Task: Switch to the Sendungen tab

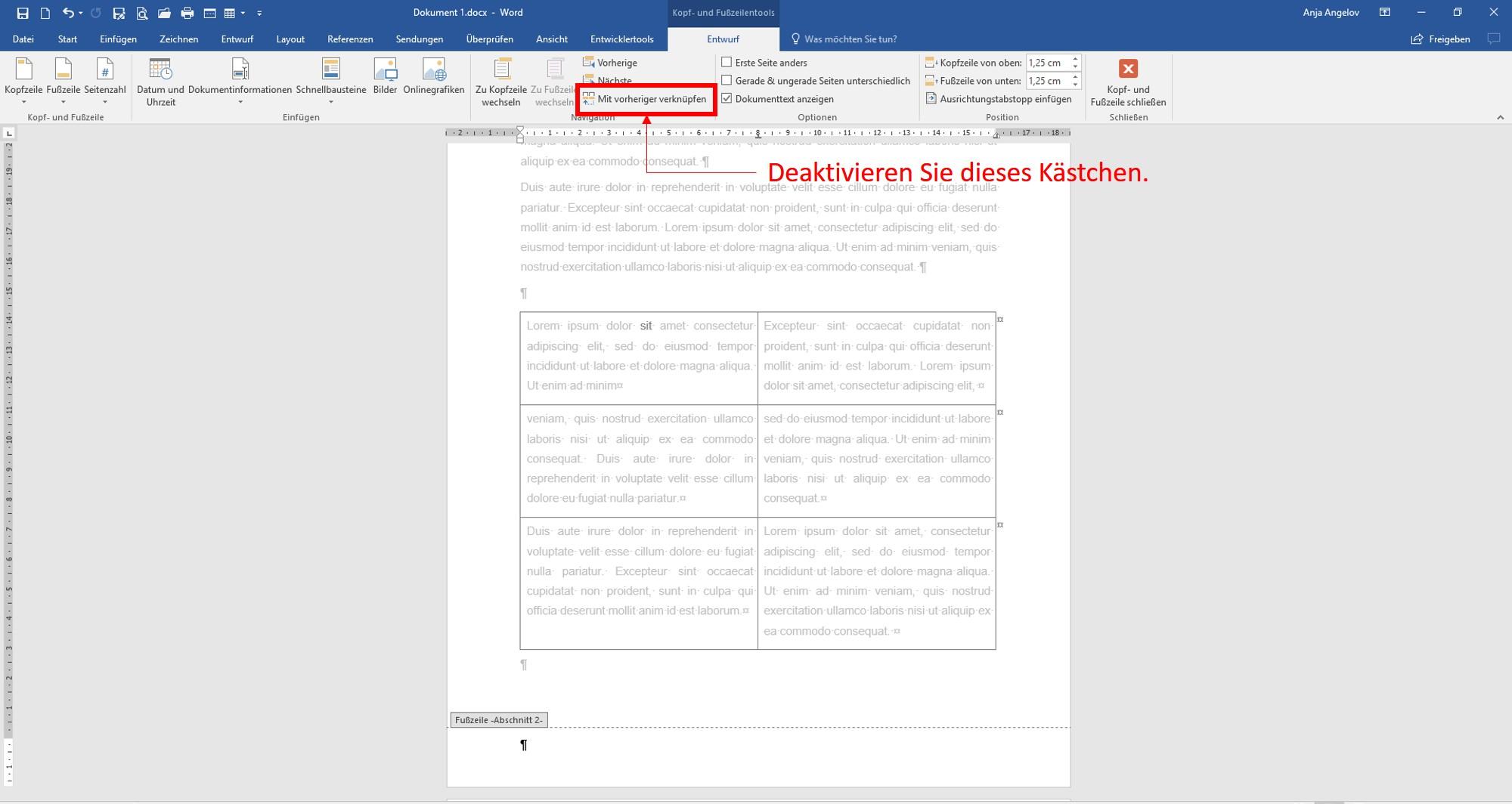Action: point(420,39)
